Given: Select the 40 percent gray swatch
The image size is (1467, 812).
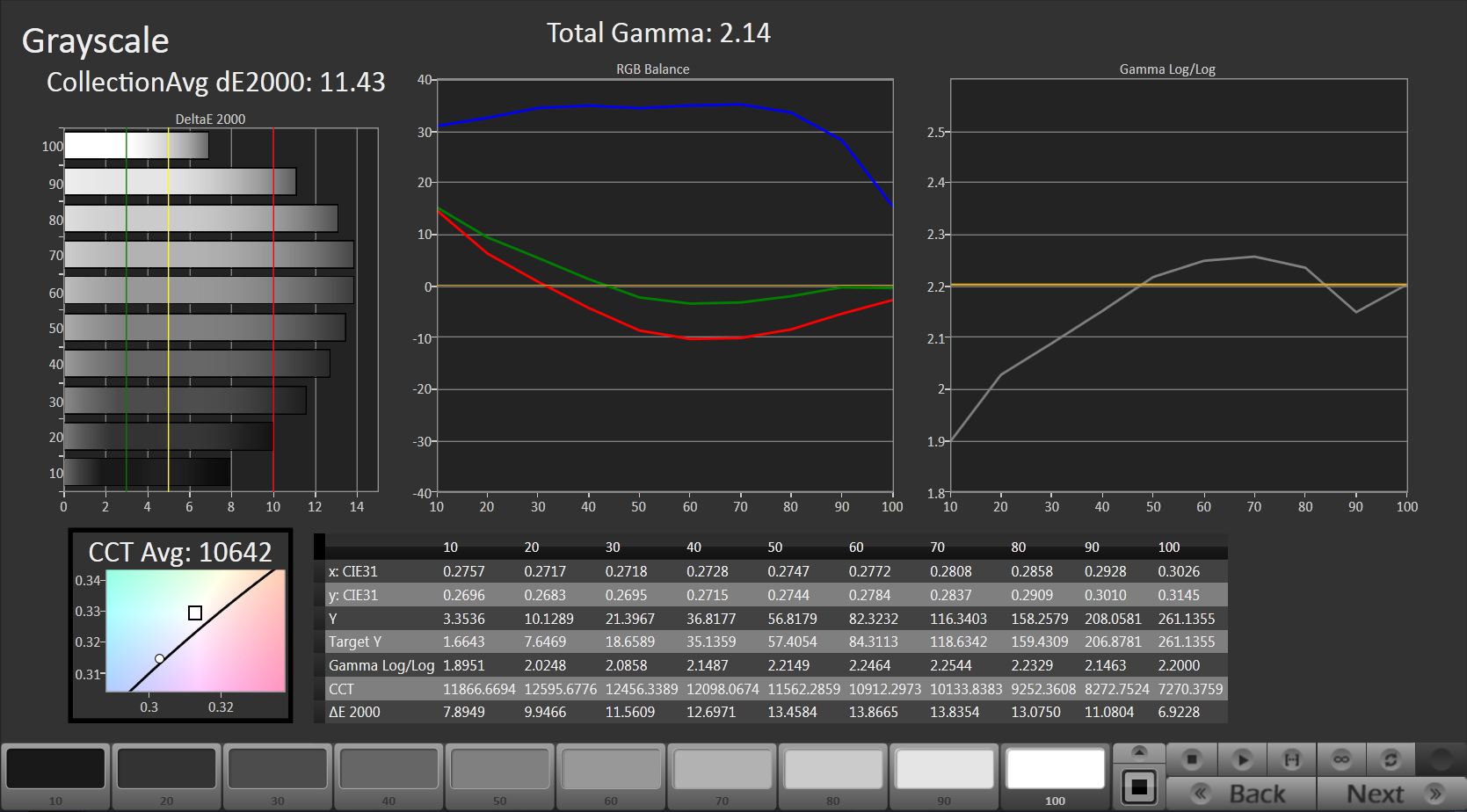Looking at the screenshot, I should click(x=389, y=776).
